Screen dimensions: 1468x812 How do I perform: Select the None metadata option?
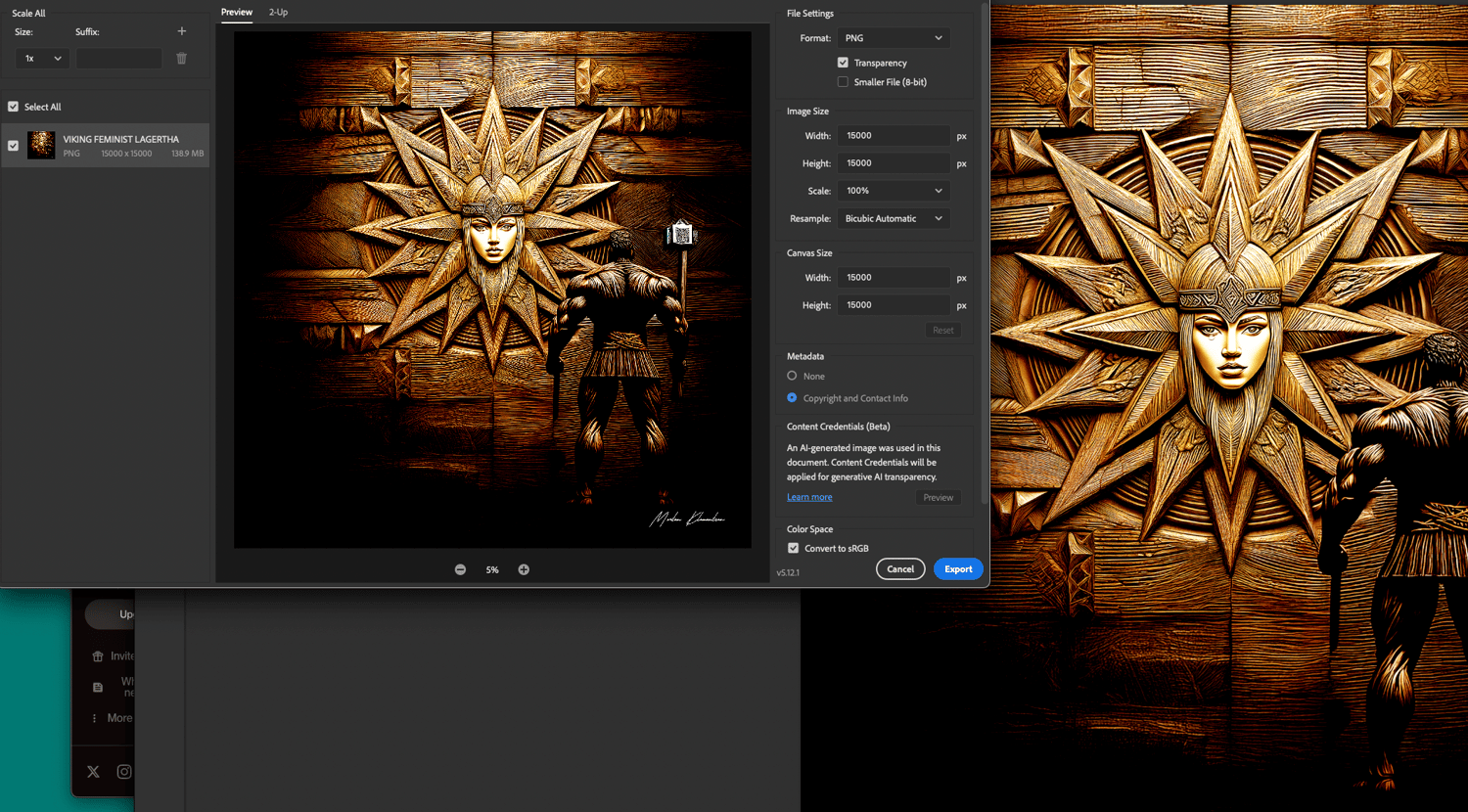pos(792,376)
